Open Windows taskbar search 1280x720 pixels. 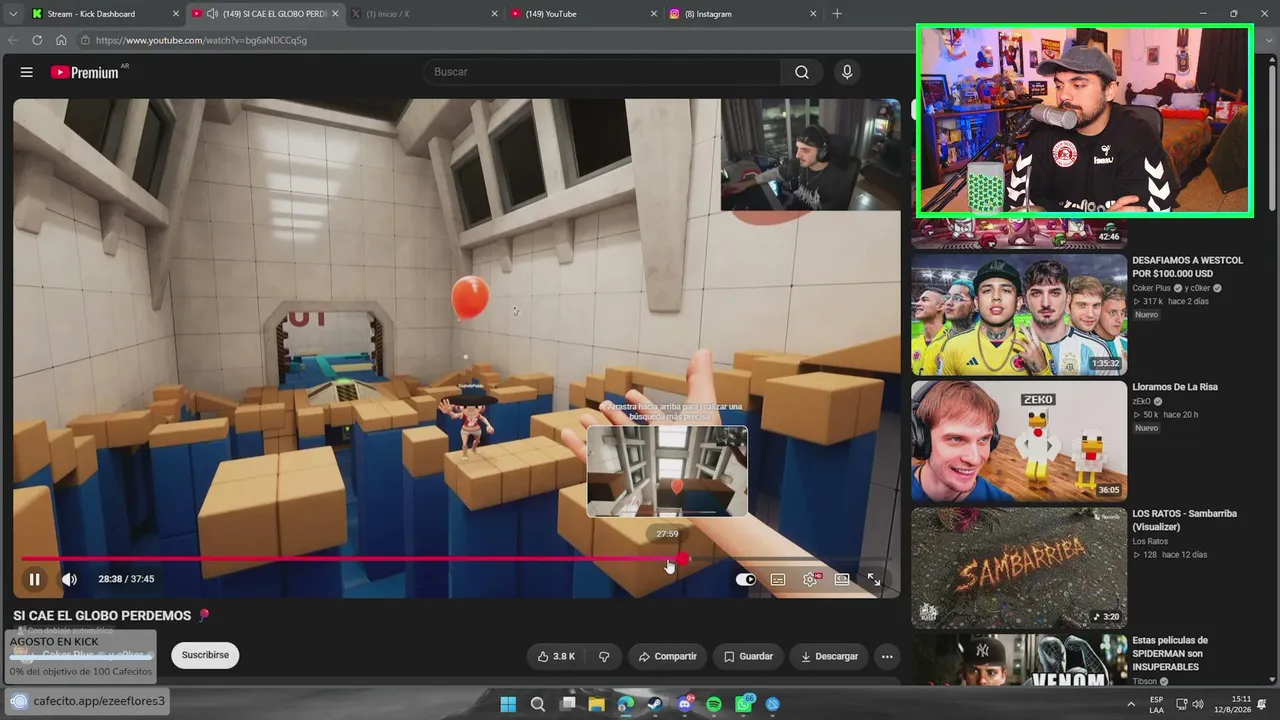538,704
